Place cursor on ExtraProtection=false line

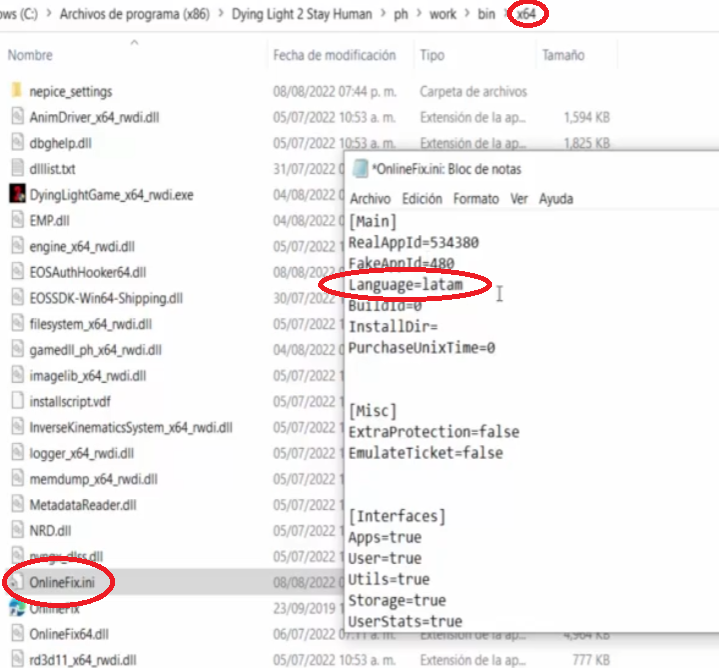(x=434, y=432)
